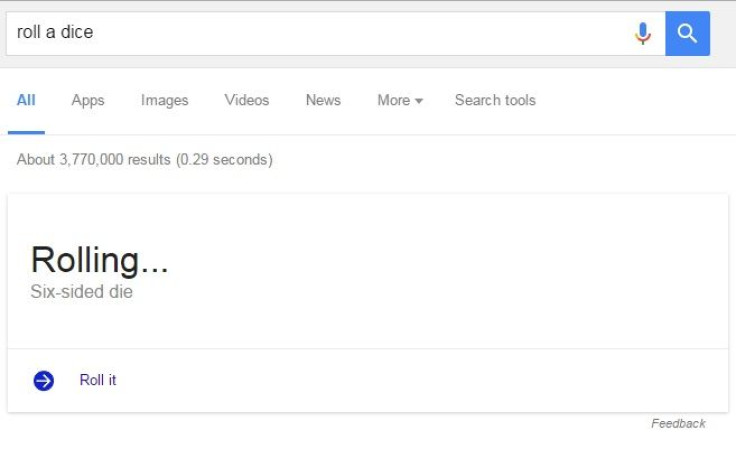This screenshot has height=449, width=736.
Task: Click the arrow next to More
Action: tap(419, 101)
